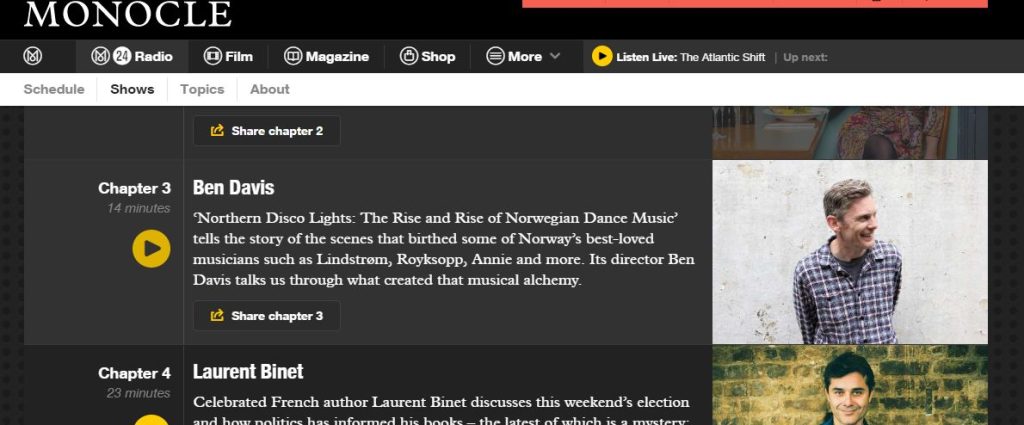Click the 14 minutes duration text

139,208
